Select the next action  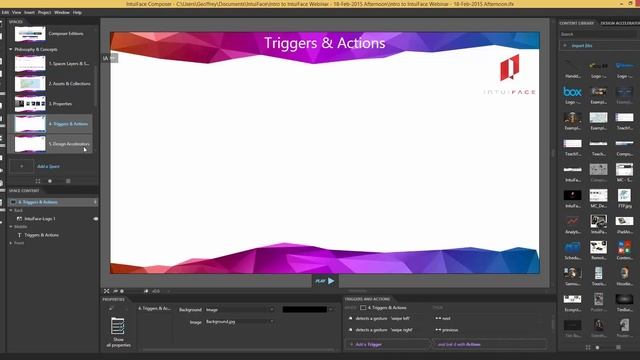tap(443, 318)
